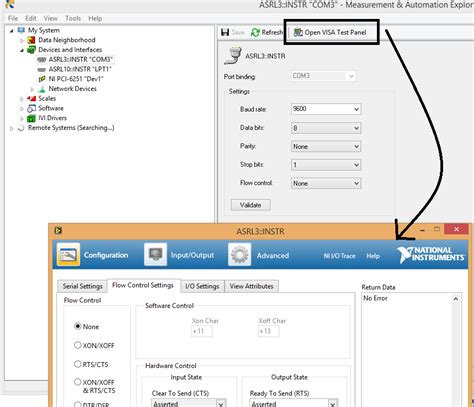Click the LPT1 port icon

click(x=42, y=69)
